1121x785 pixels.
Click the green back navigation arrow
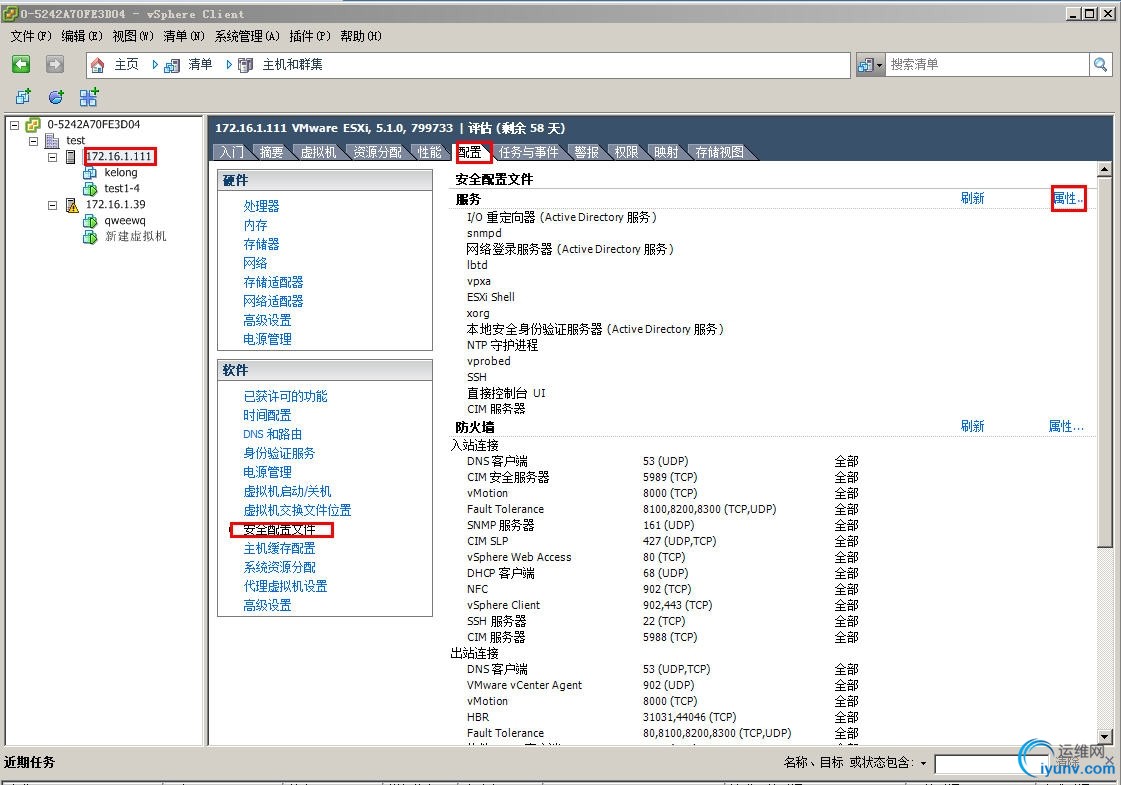pyautogui.click(x=21, y=64)
